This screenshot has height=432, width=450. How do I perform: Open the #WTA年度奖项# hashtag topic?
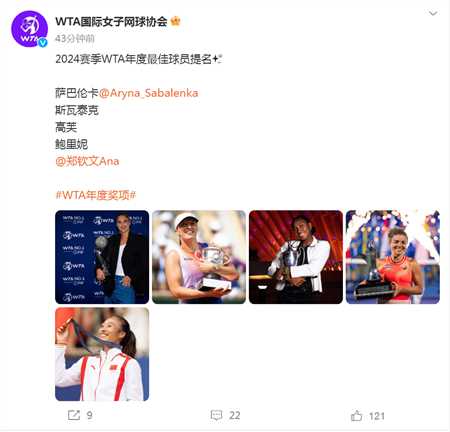pyautogui.click(x=96, y=195)
